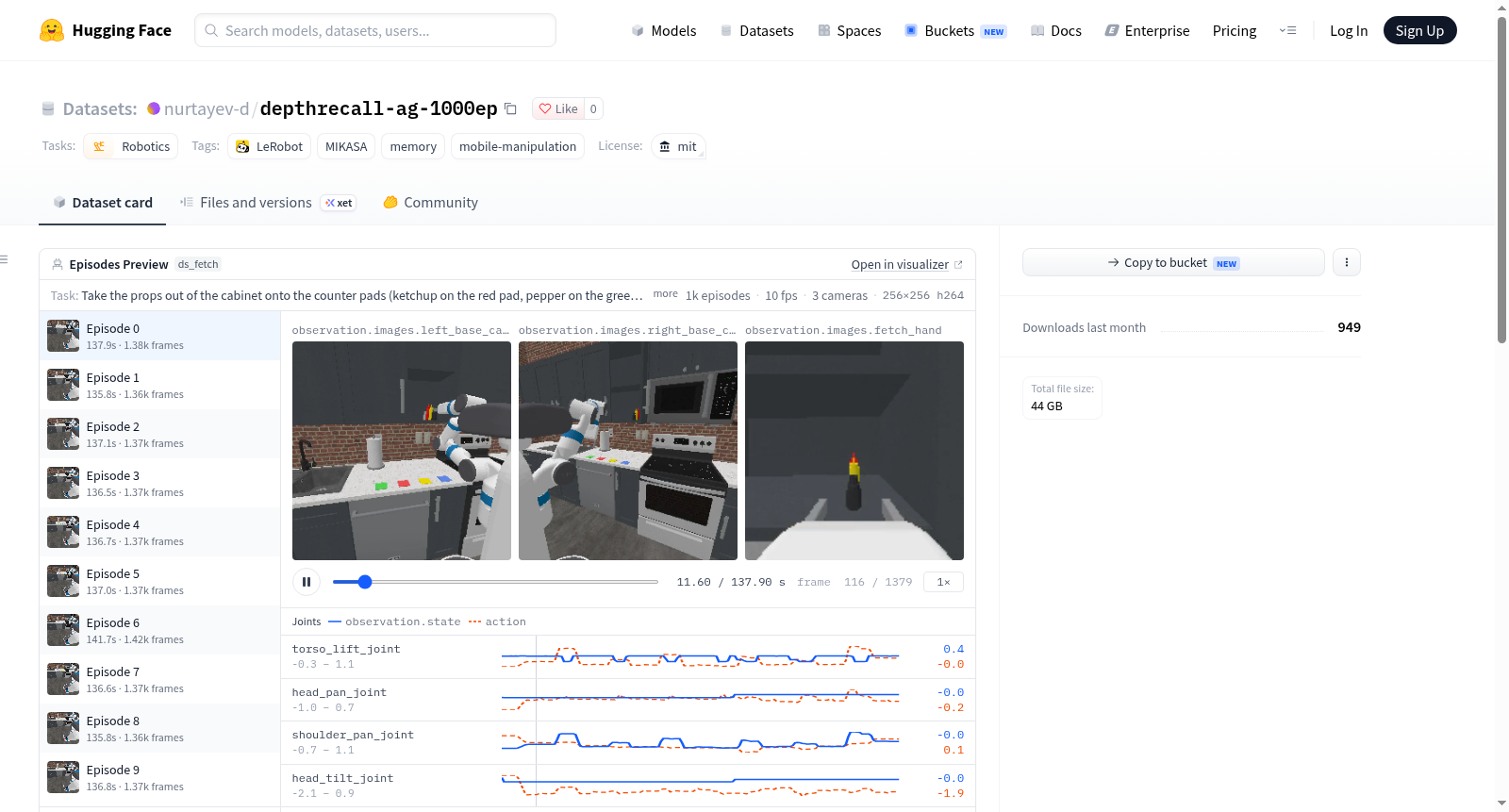Open the Models page
1509x812 pixels.
point(664,30)
